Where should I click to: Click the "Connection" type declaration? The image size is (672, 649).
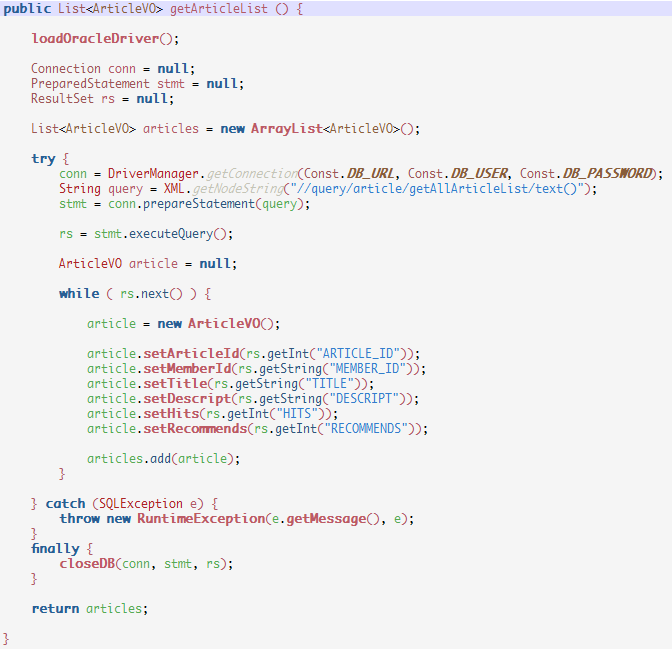tap(66, 69)
